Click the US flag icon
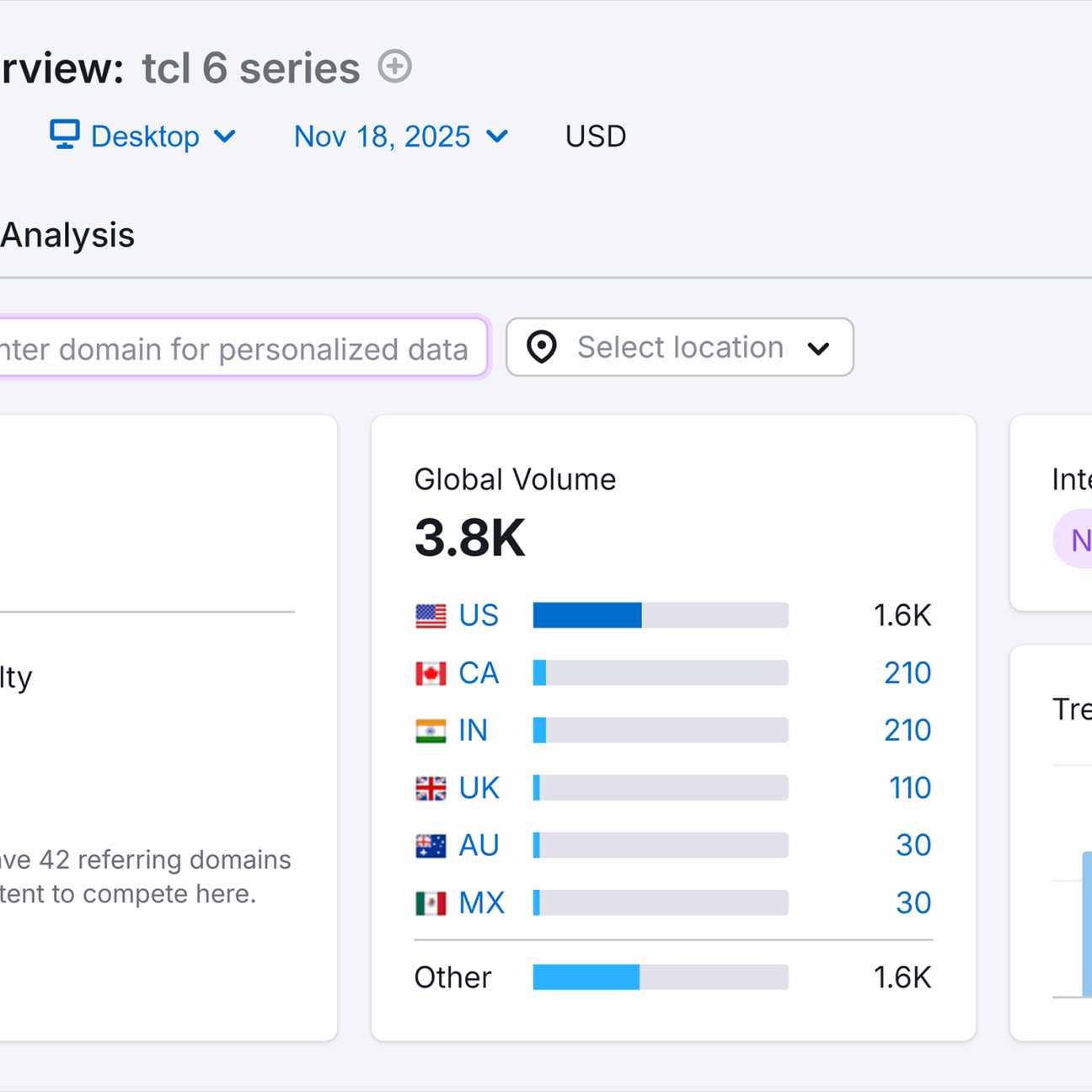This screenshot has width=1092, height=1092. [x=431, y=616]
